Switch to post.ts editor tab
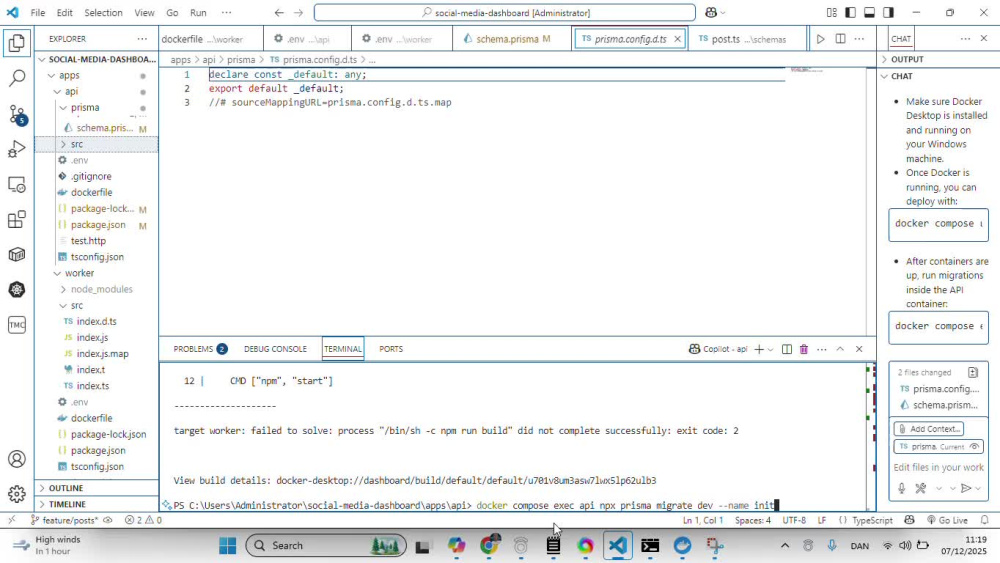Viewport: 1000px width, 563px height. click(x=742, y=39)
